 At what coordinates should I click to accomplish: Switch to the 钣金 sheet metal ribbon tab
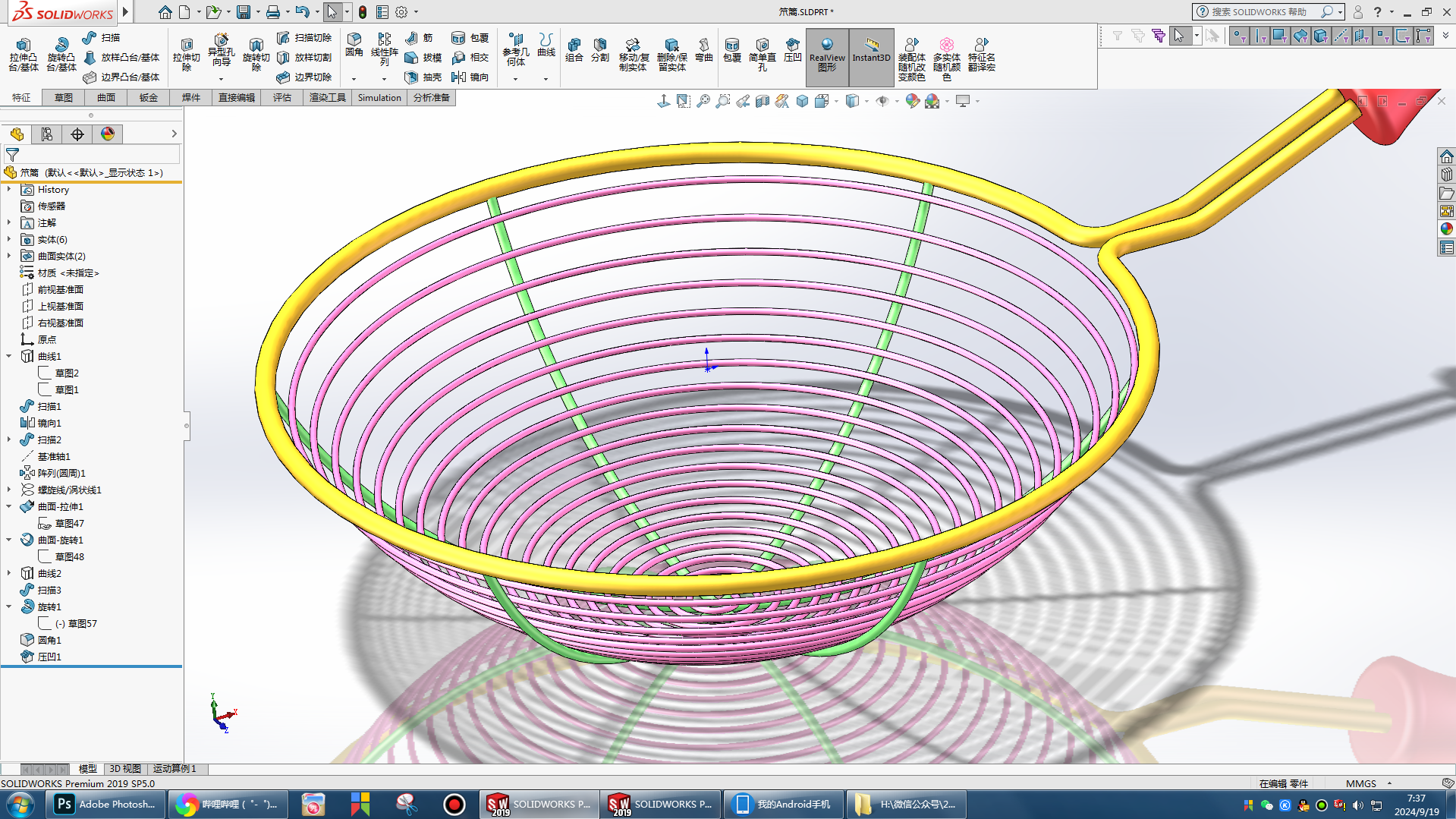(x=149, y=98)
